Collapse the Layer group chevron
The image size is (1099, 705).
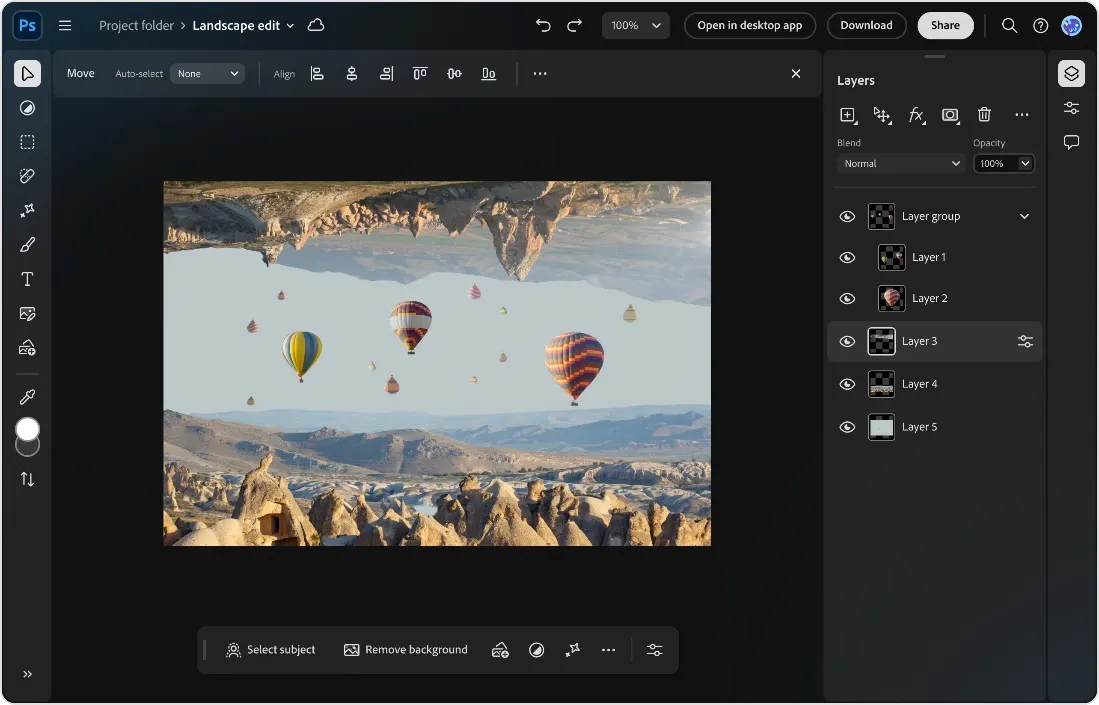pos(1024,216)
